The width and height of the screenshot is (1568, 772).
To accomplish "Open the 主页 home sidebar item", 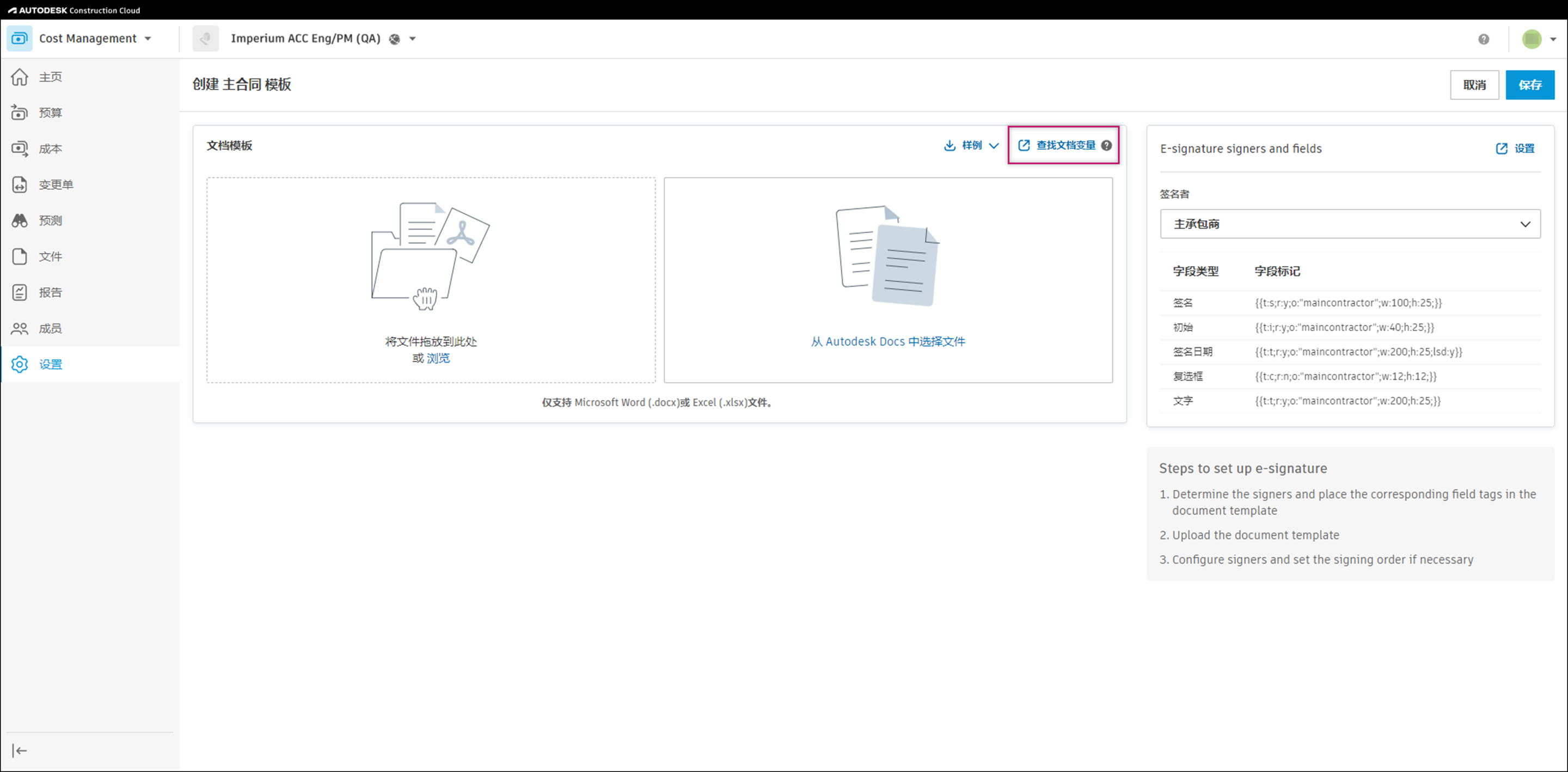I will [x=51, y=77].
